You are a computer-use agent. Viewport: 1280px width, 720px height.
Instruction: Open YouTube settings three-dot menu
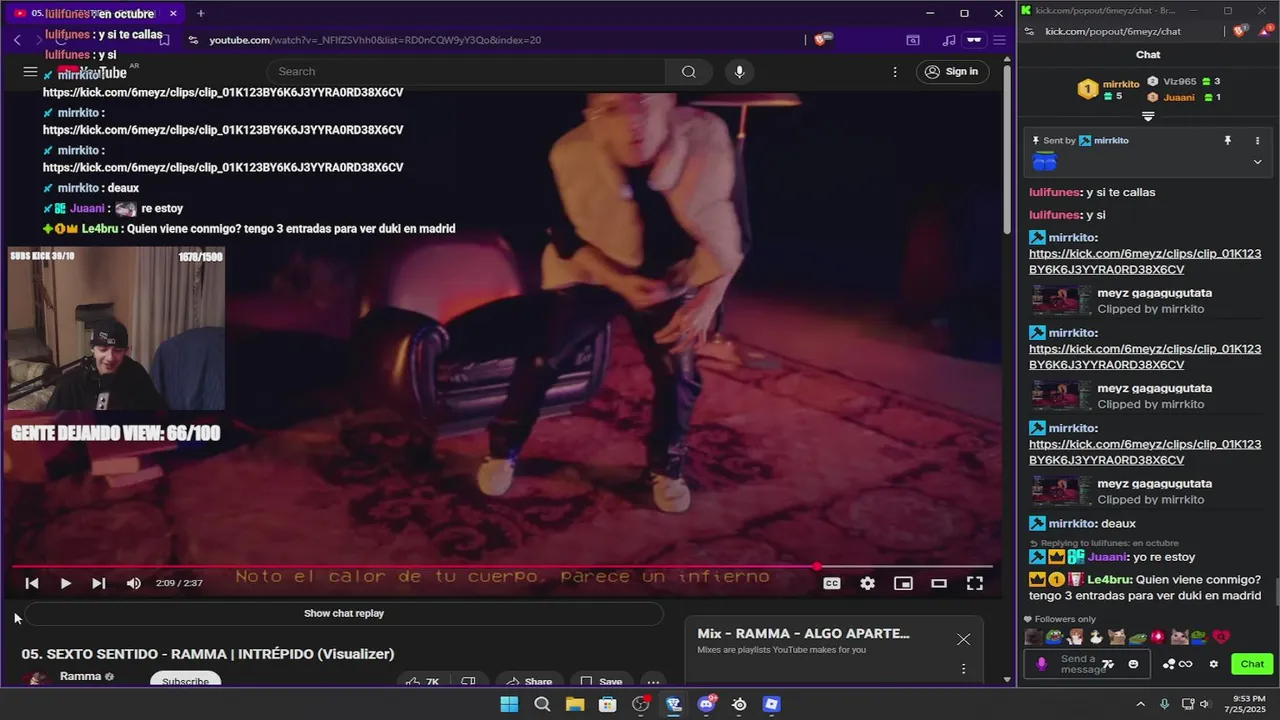pos(895,72)
